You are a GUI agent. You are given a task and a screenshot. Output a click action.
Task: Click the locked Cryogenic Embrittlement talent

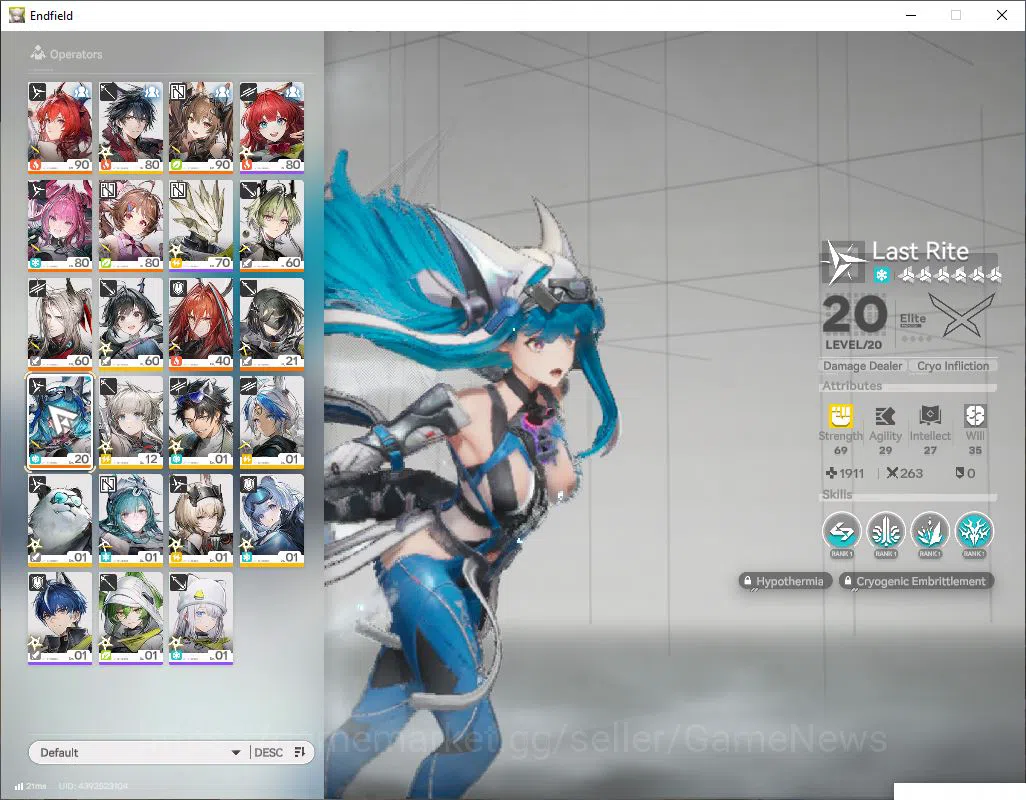[916, 581]
